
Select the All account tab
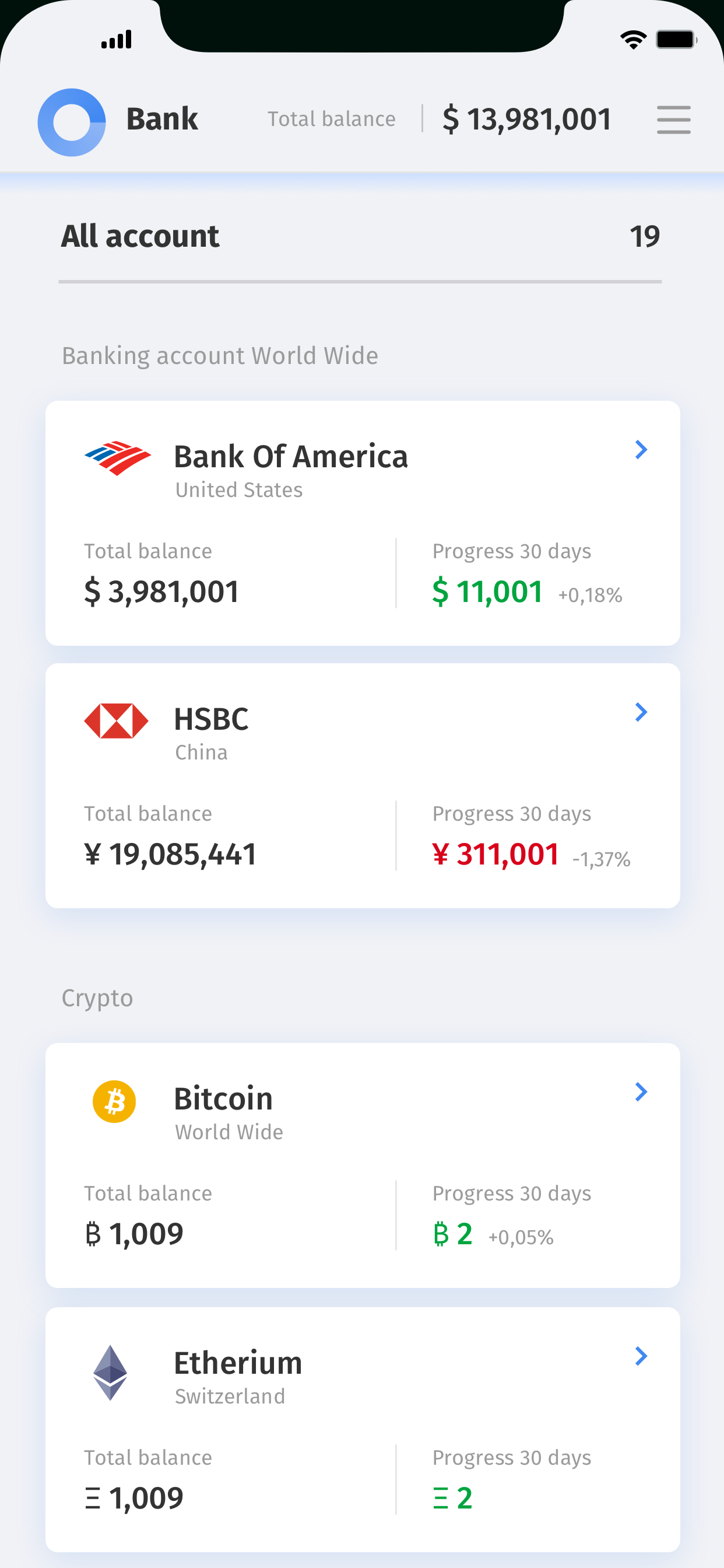click(140, 236)
